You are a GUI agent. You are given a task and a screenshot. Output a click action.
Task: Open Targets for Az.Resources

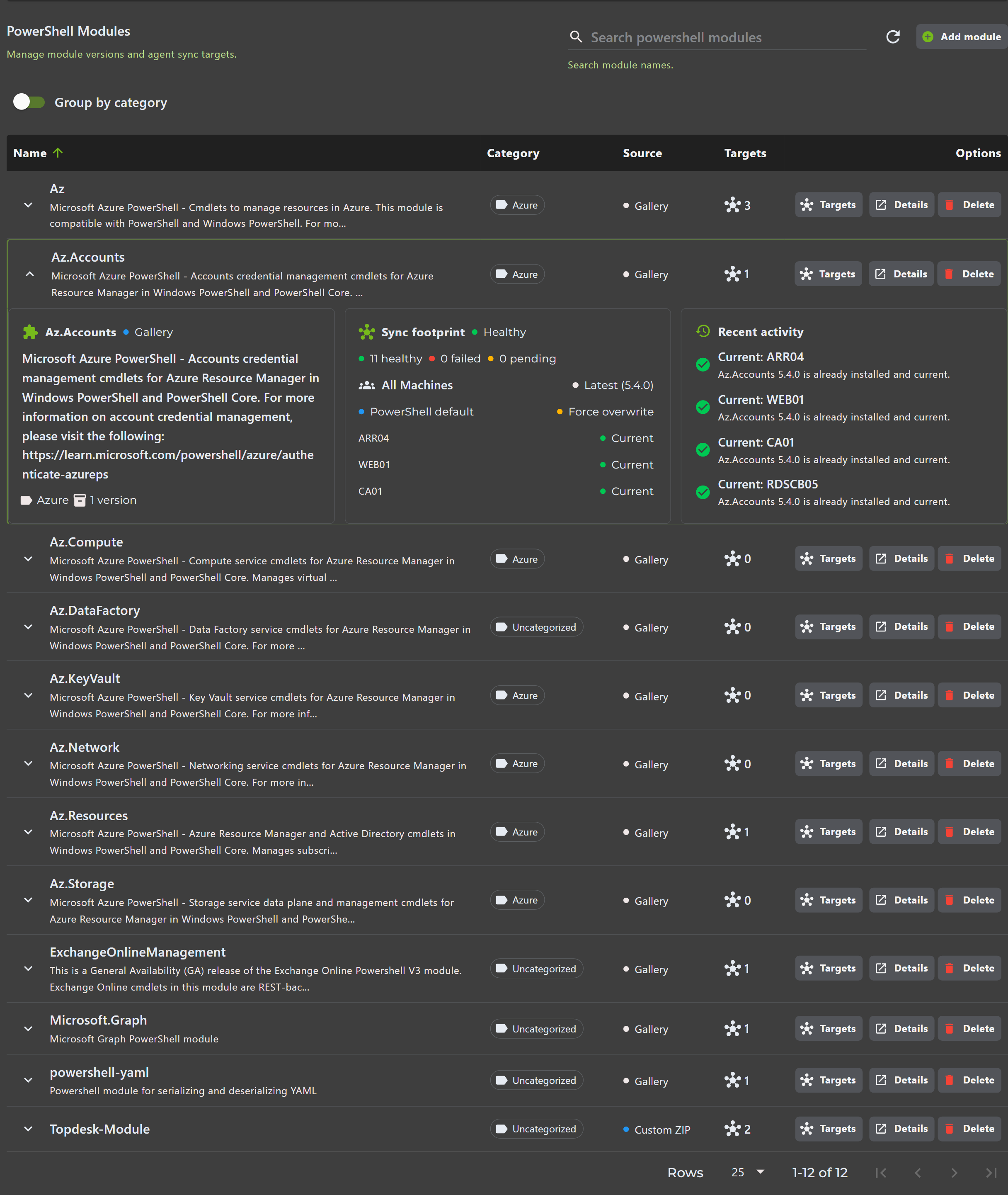point(828,832)
